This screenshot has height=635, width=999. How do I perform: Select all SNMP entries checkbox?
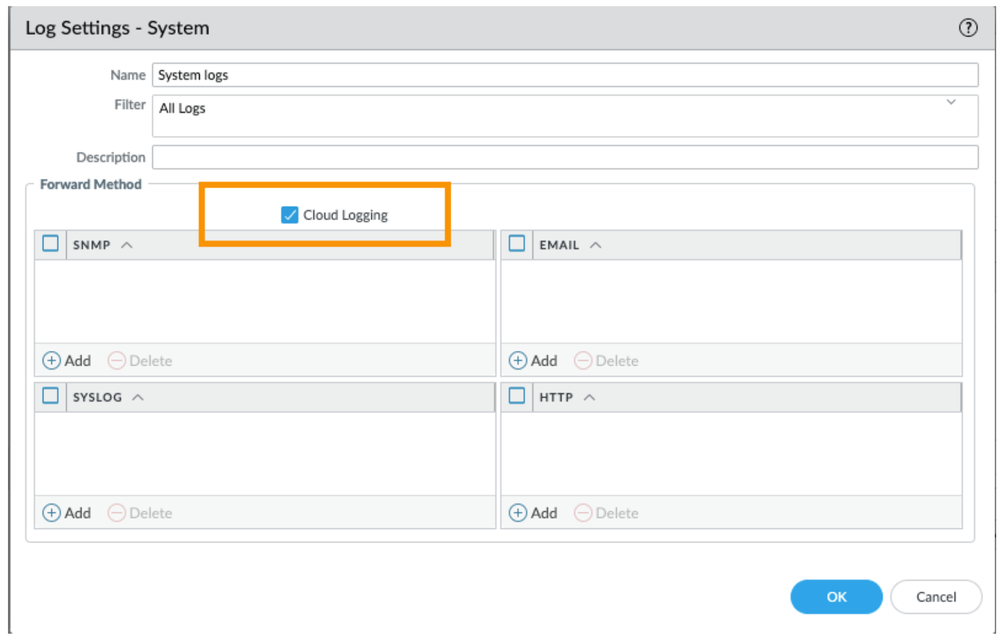pyautogui.click(x=51, y=243)
